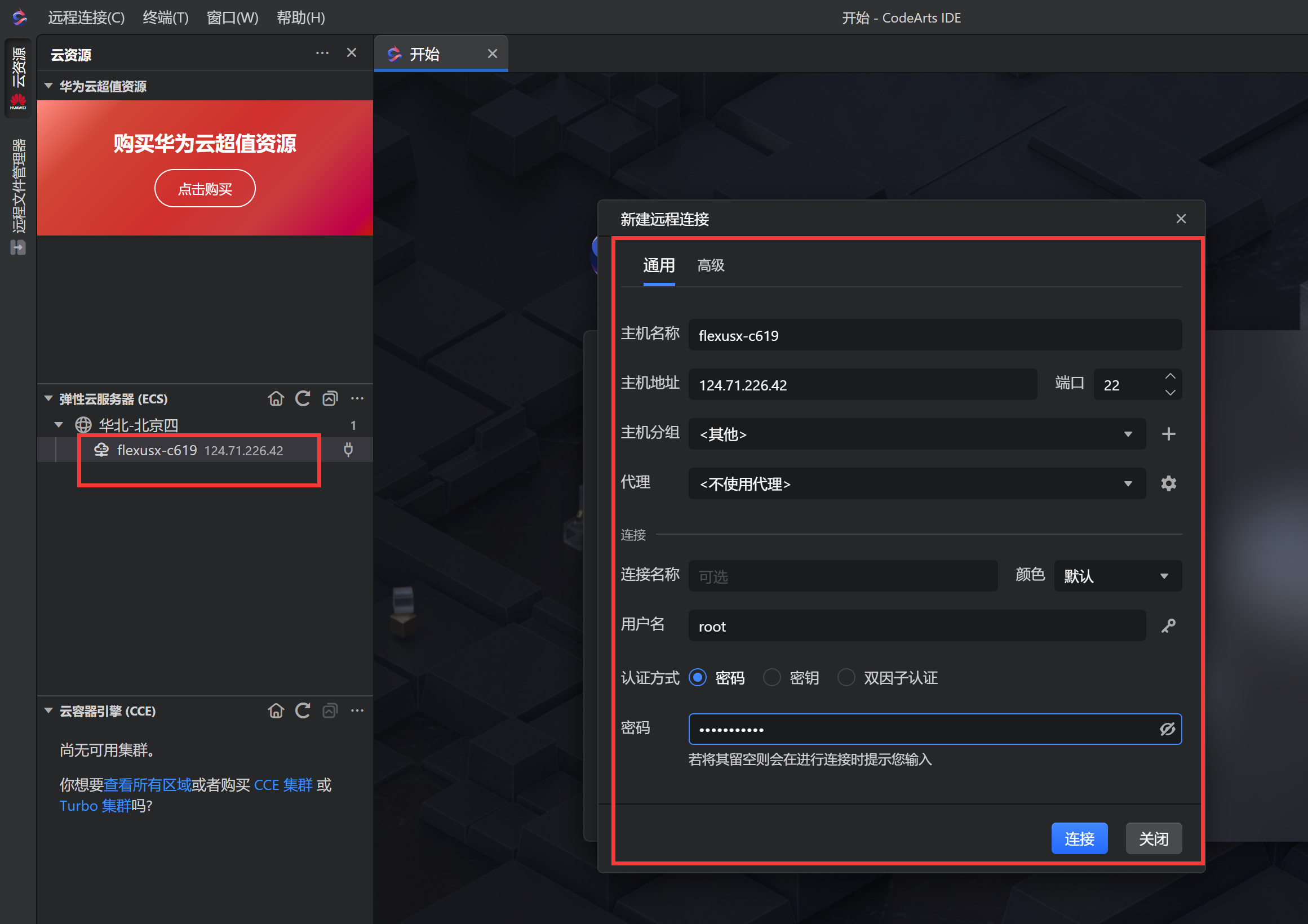Click the 关闭 button
This screenshot has width=1308, height=924.
tap(1154, 838)
